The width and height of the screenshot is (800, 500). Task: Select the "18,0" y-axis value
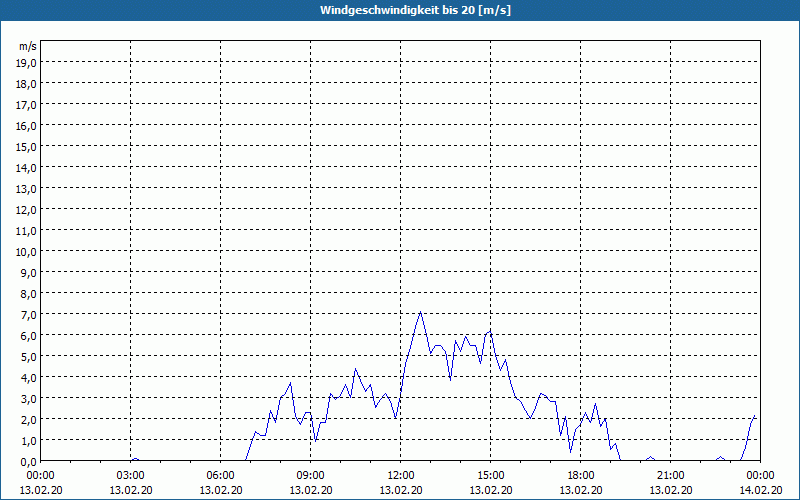click(27, 84)
